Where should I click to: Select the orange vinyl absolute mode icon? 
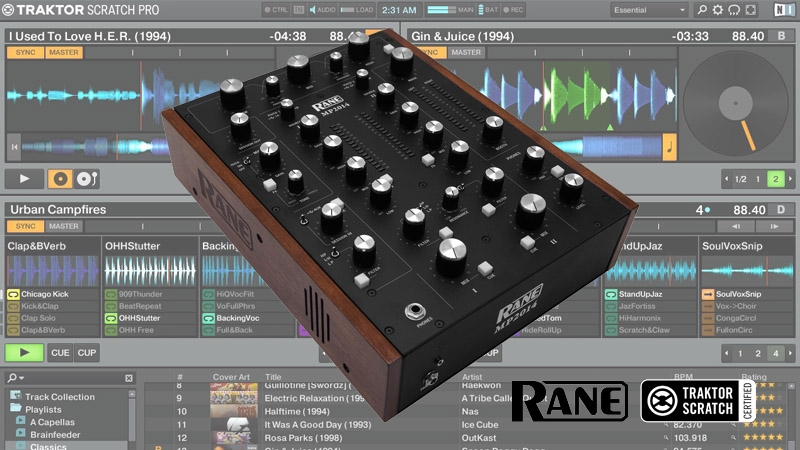tap(60, 179)
